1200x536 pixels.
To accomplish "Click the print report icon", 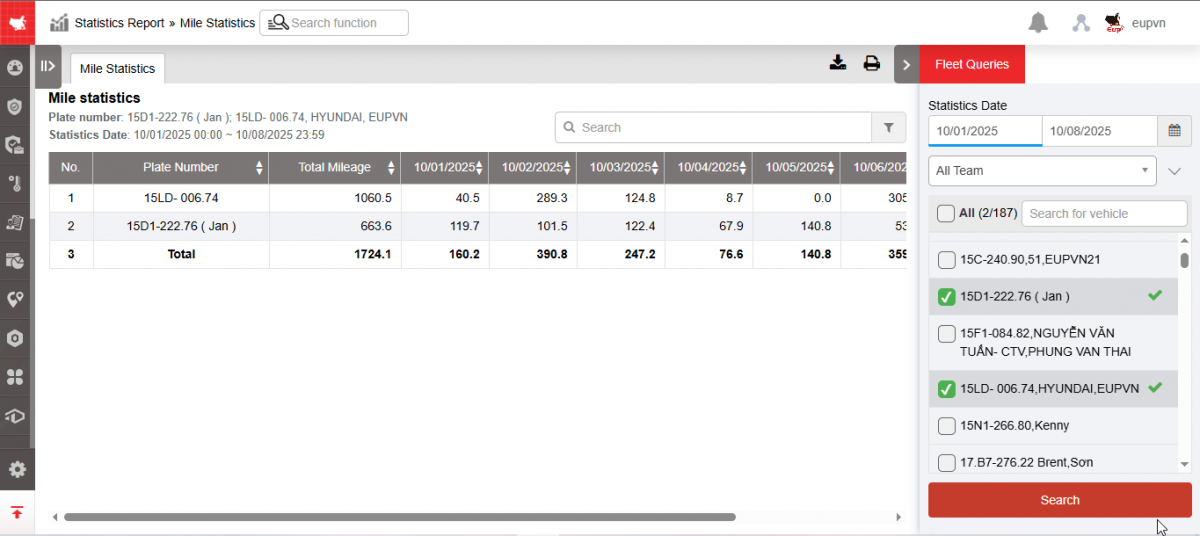I will click(872, 63).
